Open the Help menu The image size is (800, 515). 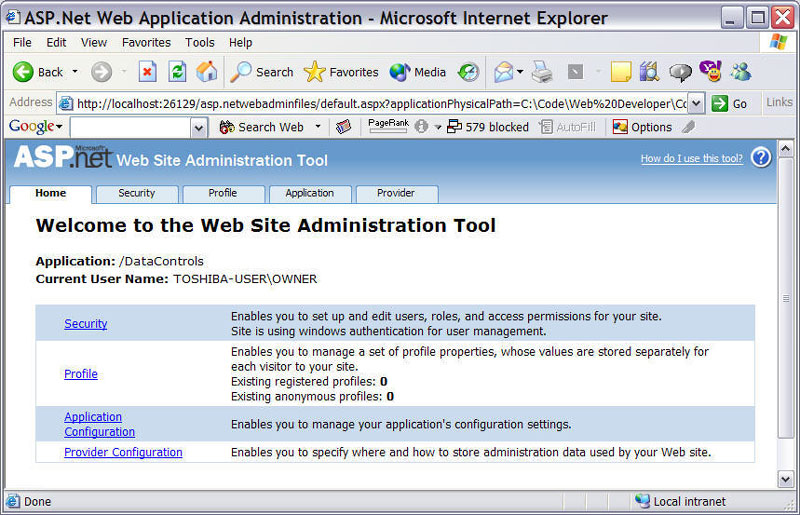coord(240,42)
